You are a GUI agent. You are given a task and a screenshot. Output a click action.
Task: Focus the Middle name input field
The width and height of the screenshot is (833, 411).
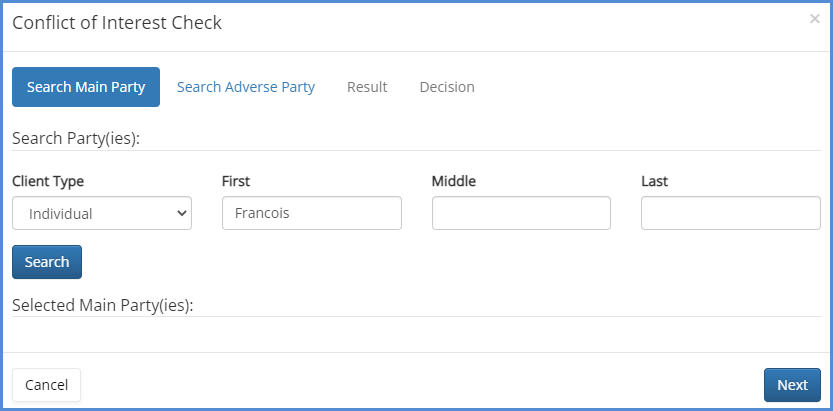(x=521, y=213)
